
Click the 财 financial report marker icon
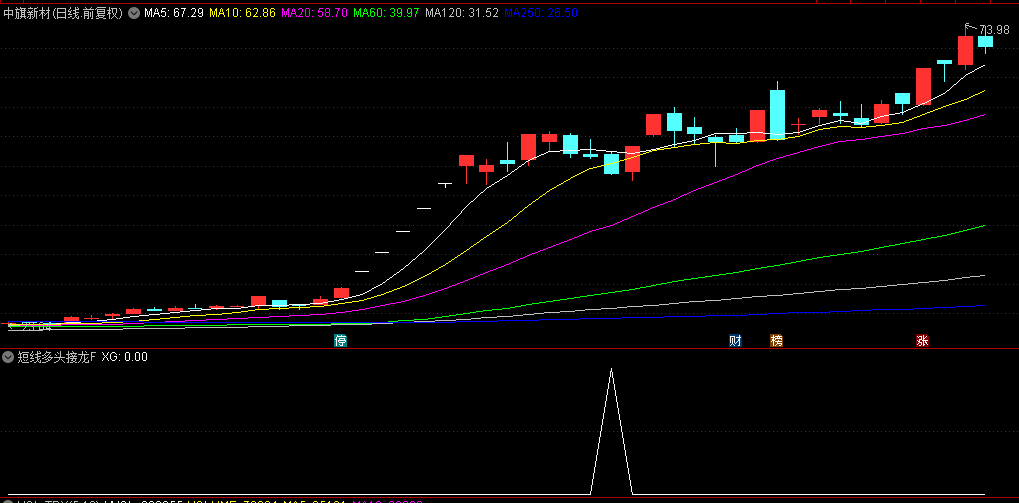tap(735, 341)
